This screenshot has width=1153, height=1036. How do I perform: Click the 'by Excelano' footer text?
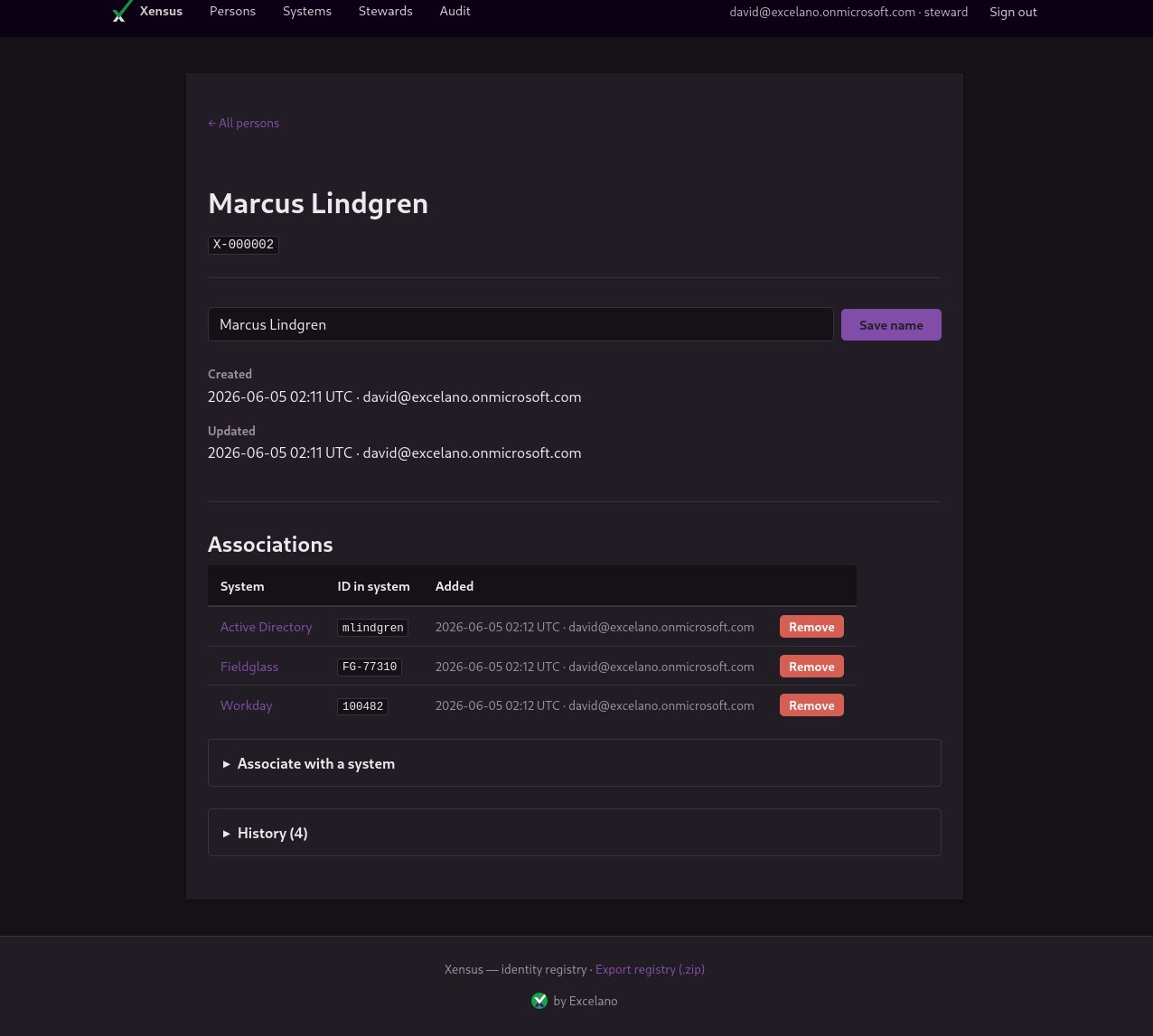[586, 1001]
